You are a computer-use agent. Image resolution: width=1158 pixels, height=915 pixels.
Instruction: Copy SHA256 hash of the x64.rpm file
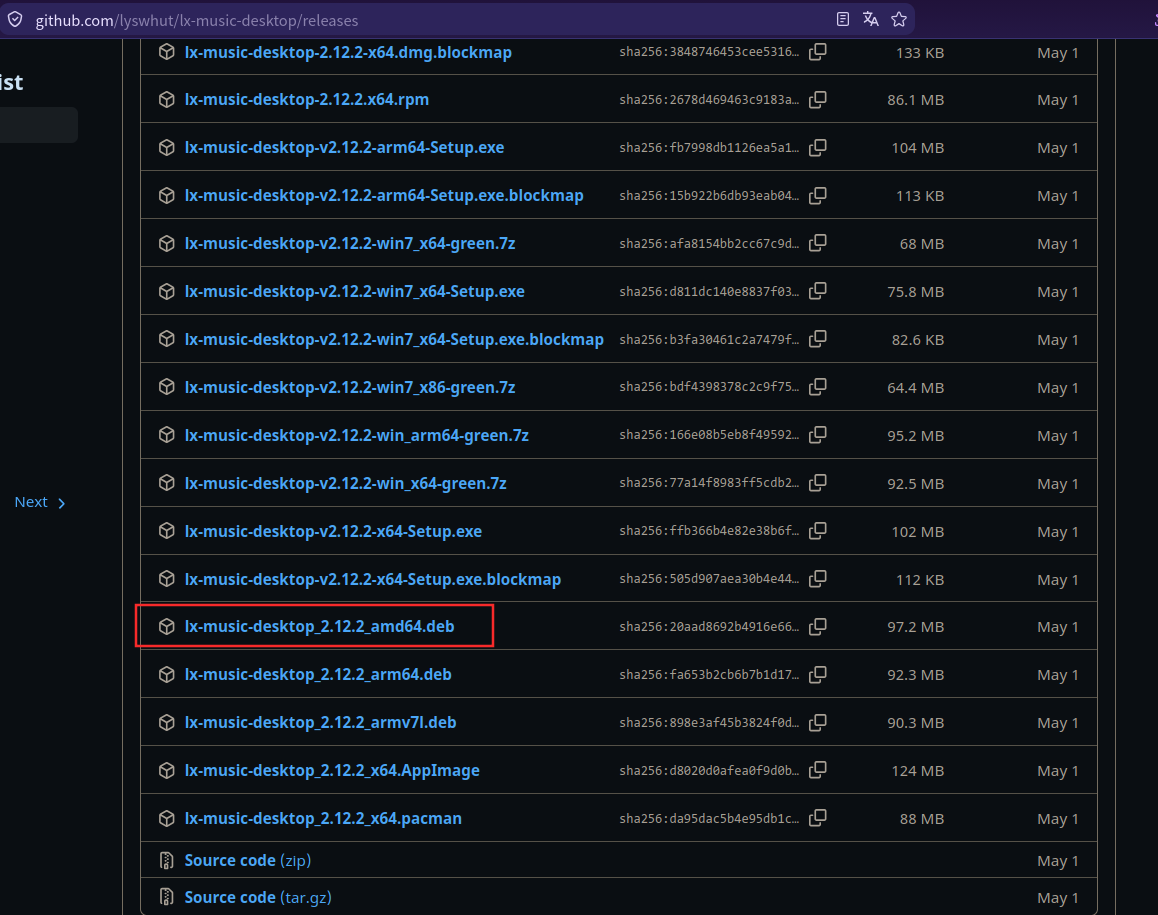coord(818,100)
